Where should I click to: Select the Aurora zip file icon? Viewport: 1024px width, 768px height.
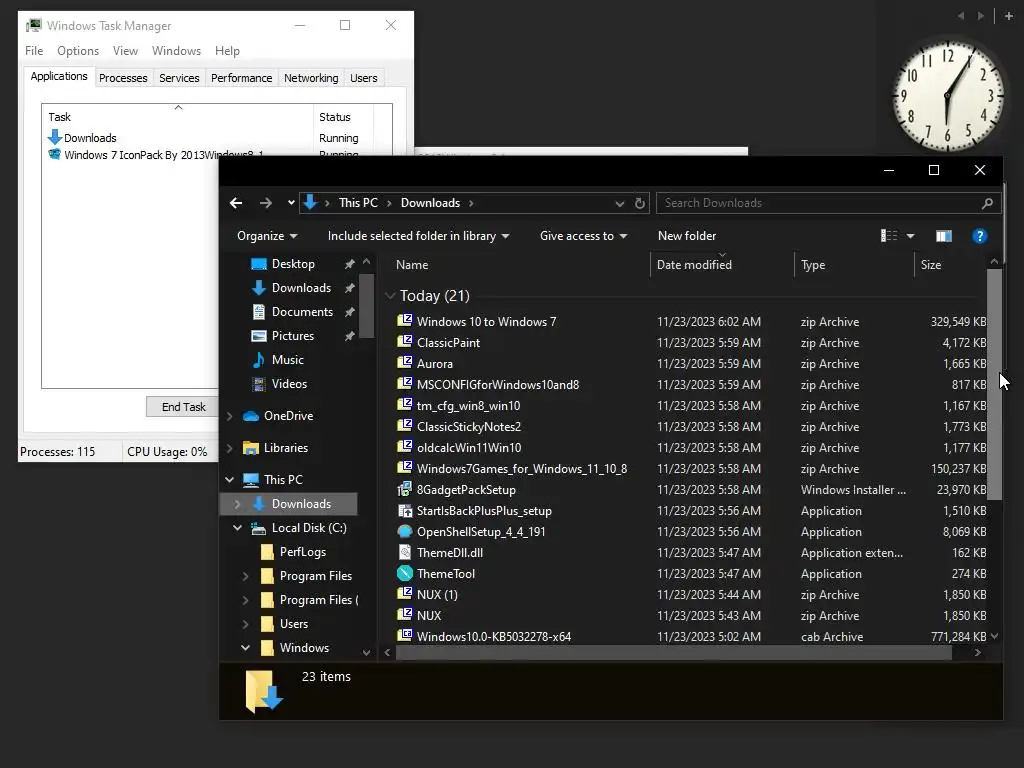(x=405, y=362)
